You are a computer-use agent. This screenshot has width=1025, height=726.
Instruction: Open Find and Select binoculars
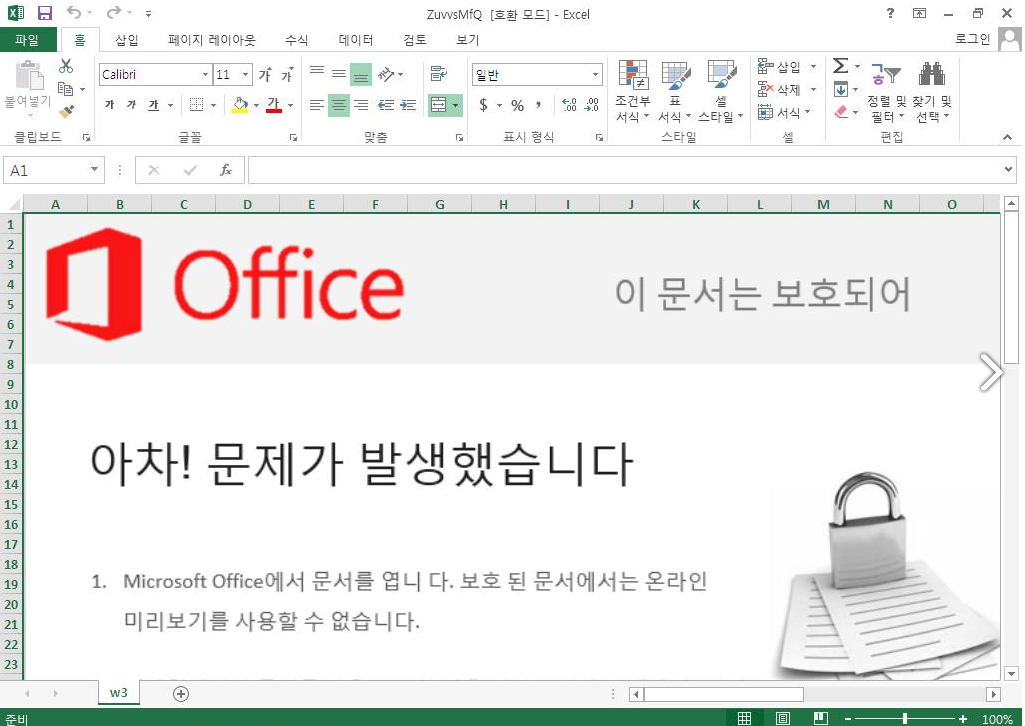(x=932, y=91)
